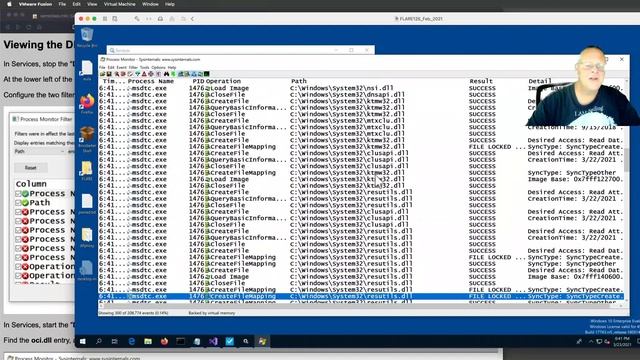Open the command prompt taskbar icon
Viewport: 640px width, 360px height.
click(180, 341)
